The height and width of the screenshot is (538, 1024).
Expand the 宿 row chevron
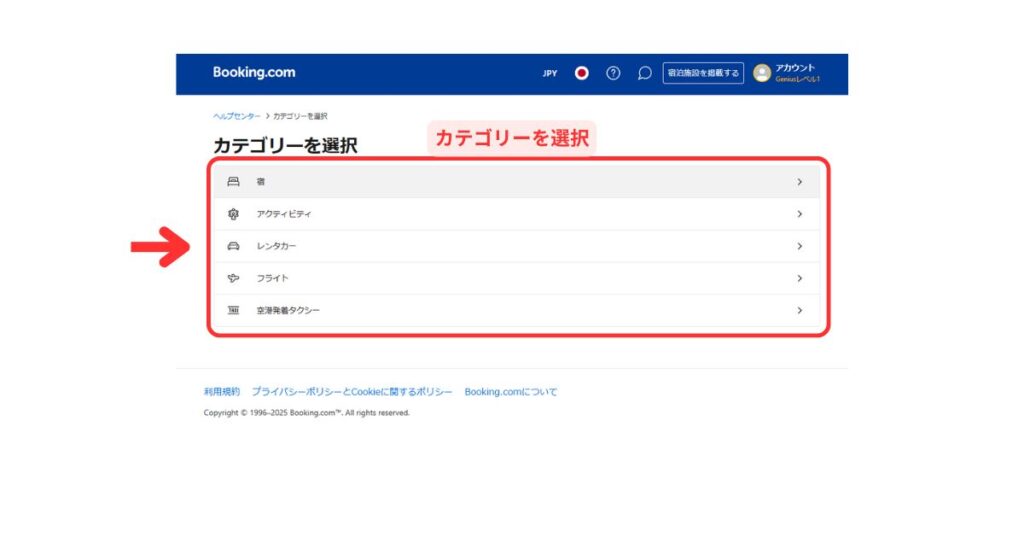799,182
